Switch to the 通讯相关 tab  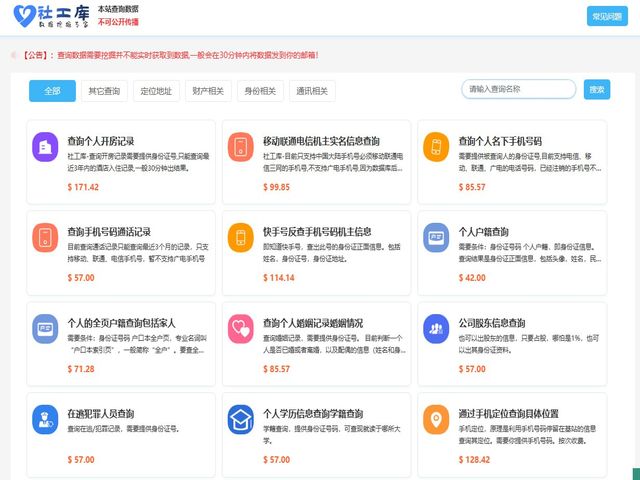(x=311, y=91)
